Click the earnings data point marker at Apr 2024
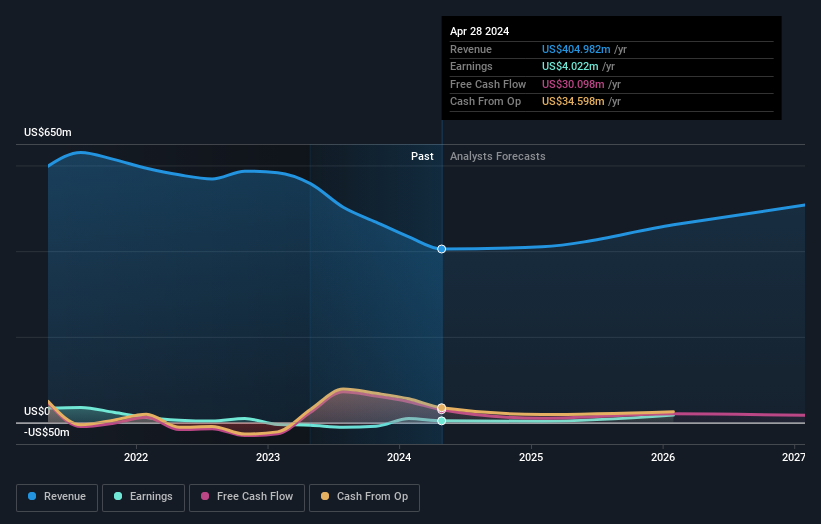This screenshot has height=524, width=821. coord(441,421)
